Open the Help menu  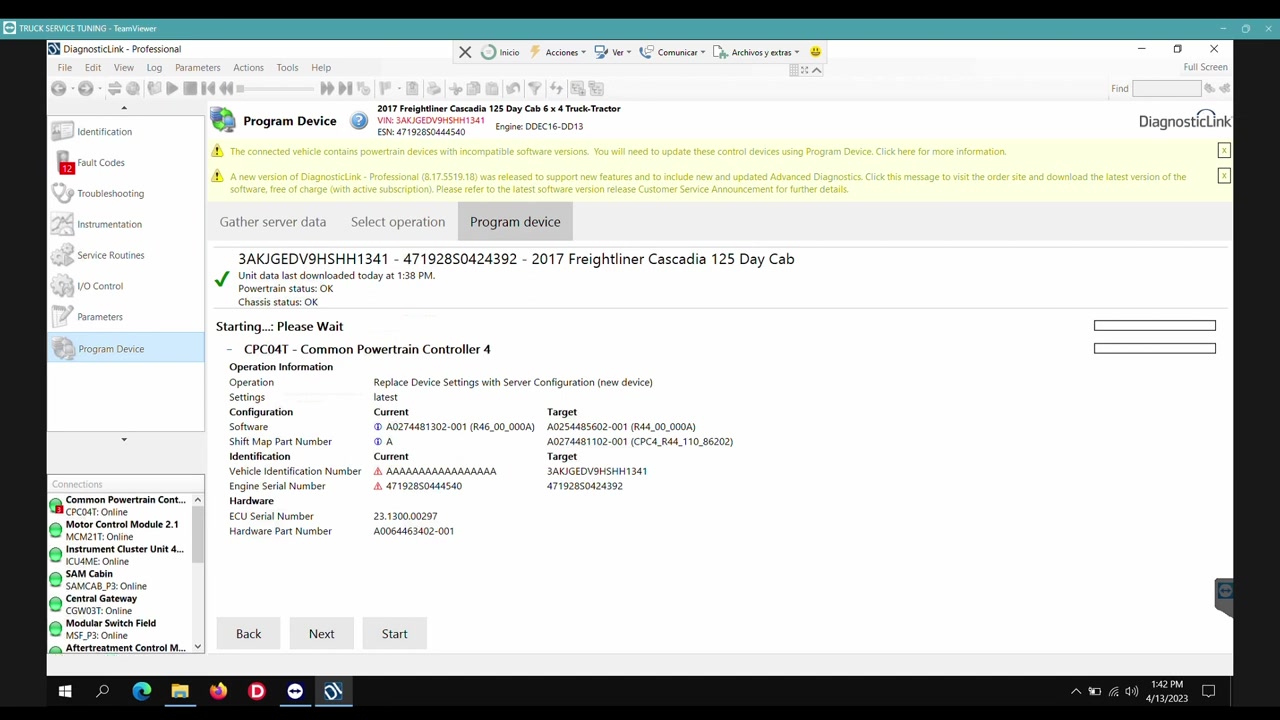pos(321,68)
